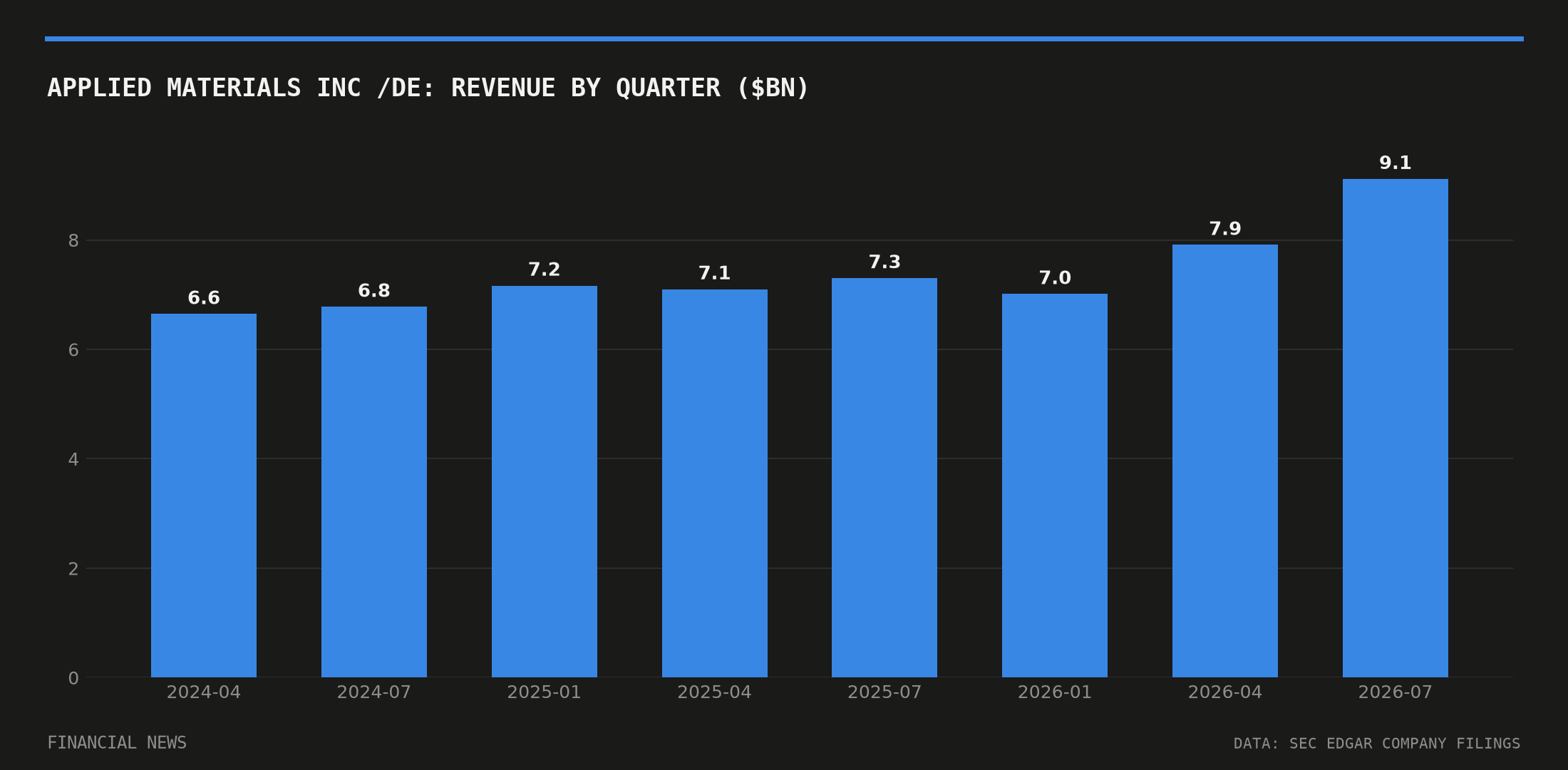Click the 7.2 value label
This screenshot has height=770, width=1568.
545,269
